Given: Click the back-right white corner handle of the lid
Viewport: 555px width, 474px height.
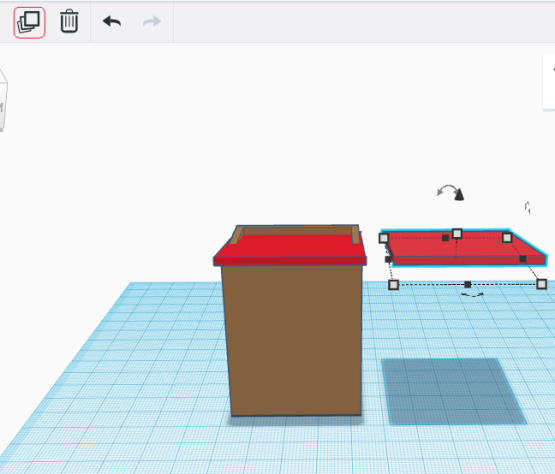Looking at the screenshot, I should click(507, 237).
